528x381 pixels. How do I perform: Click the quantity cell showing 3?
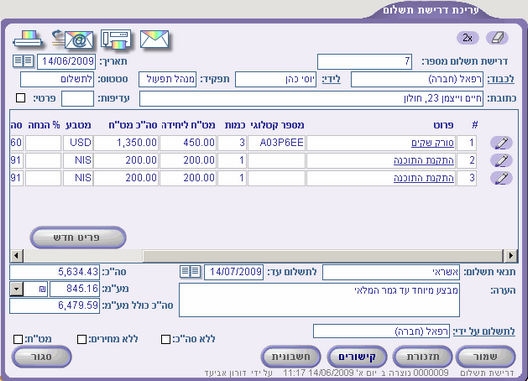coord(232,143)
